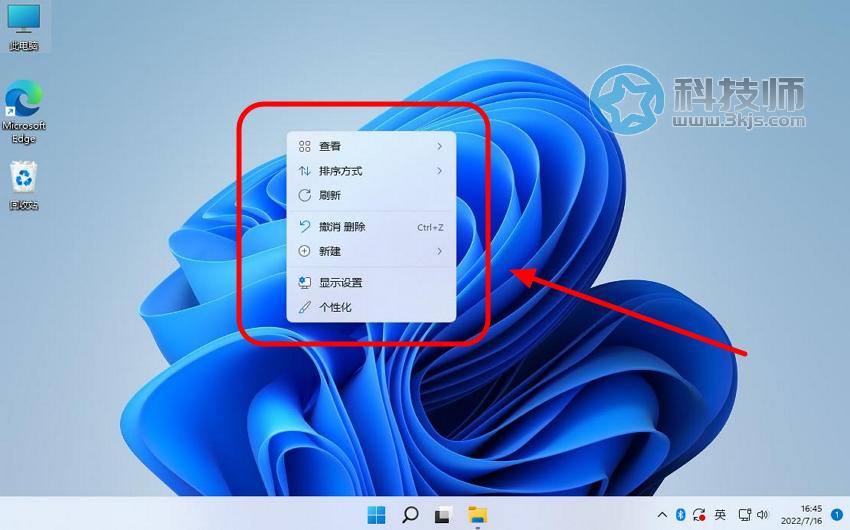Open File Explorer from the taskbar
The width and height of the screenshot is (850, 530).
click(478, 515)
